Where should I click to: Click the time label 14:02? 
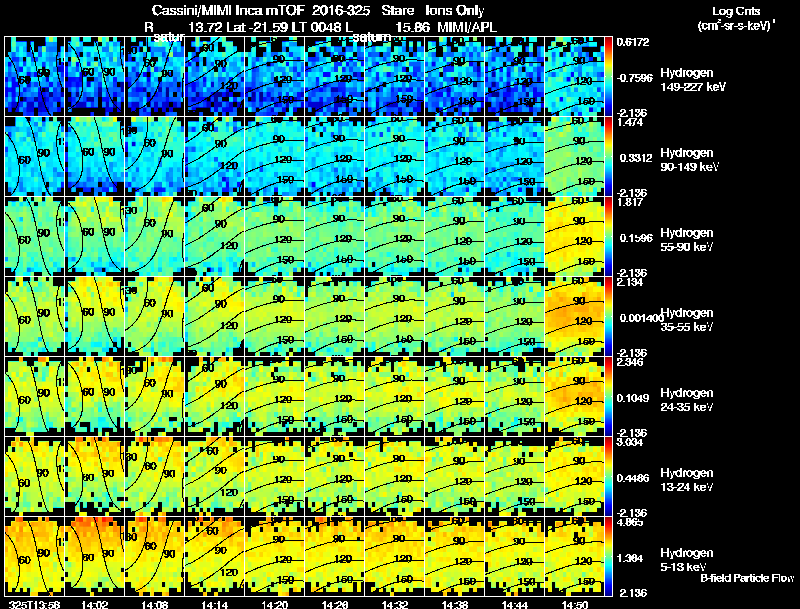point(94,604)
